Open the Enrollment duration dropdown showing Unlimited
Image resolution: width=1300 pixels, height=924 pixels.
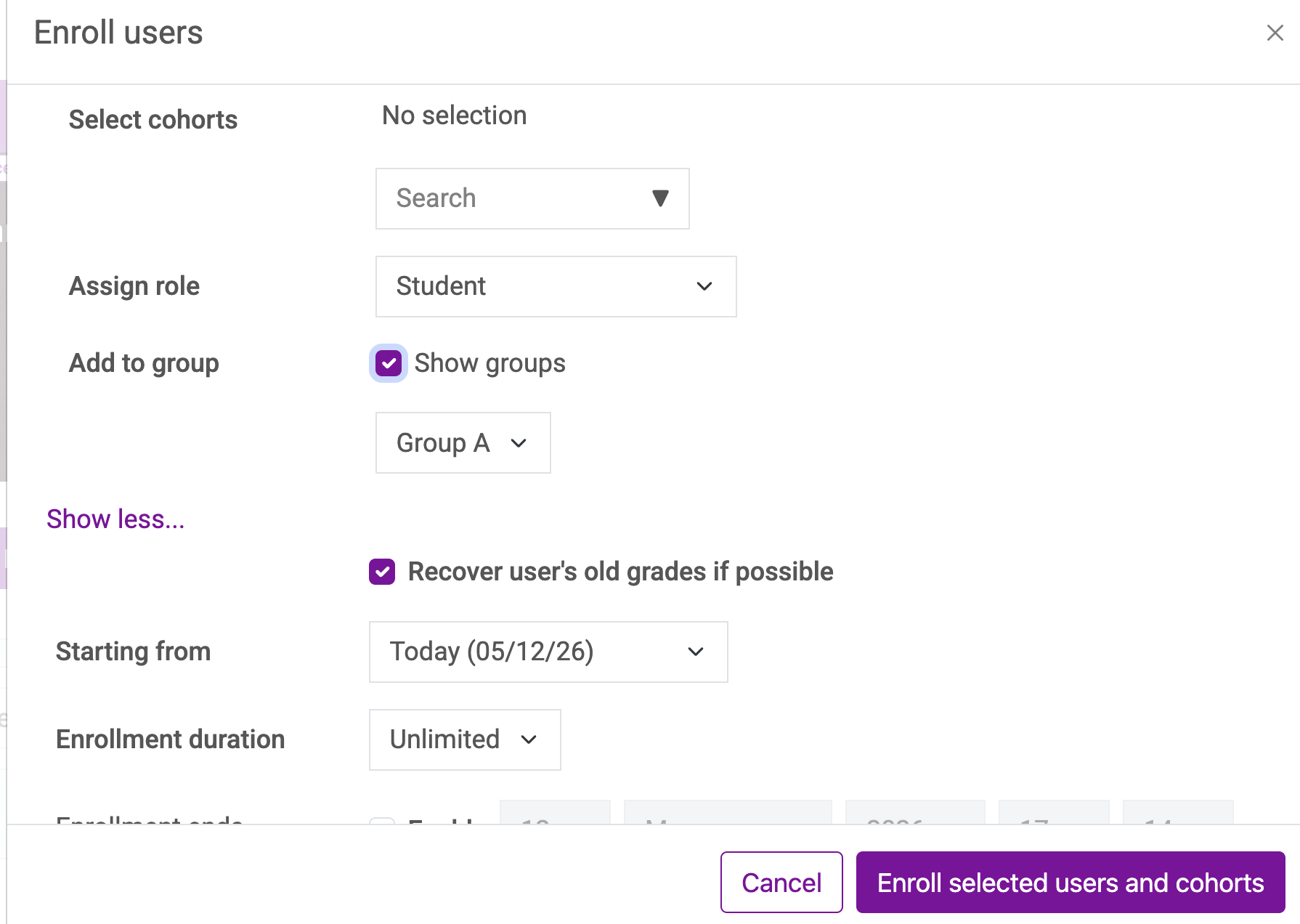point(465,739)
